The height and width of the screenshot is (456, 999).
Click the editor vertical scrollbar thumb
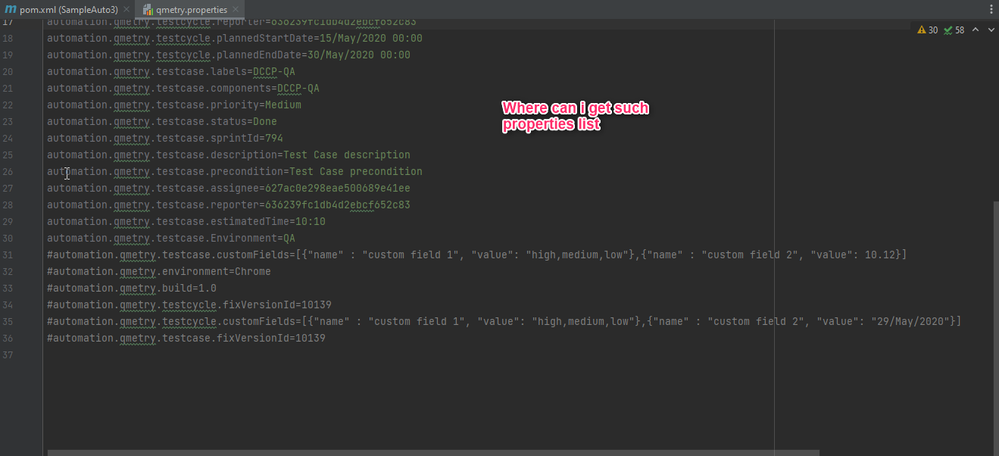996,325
